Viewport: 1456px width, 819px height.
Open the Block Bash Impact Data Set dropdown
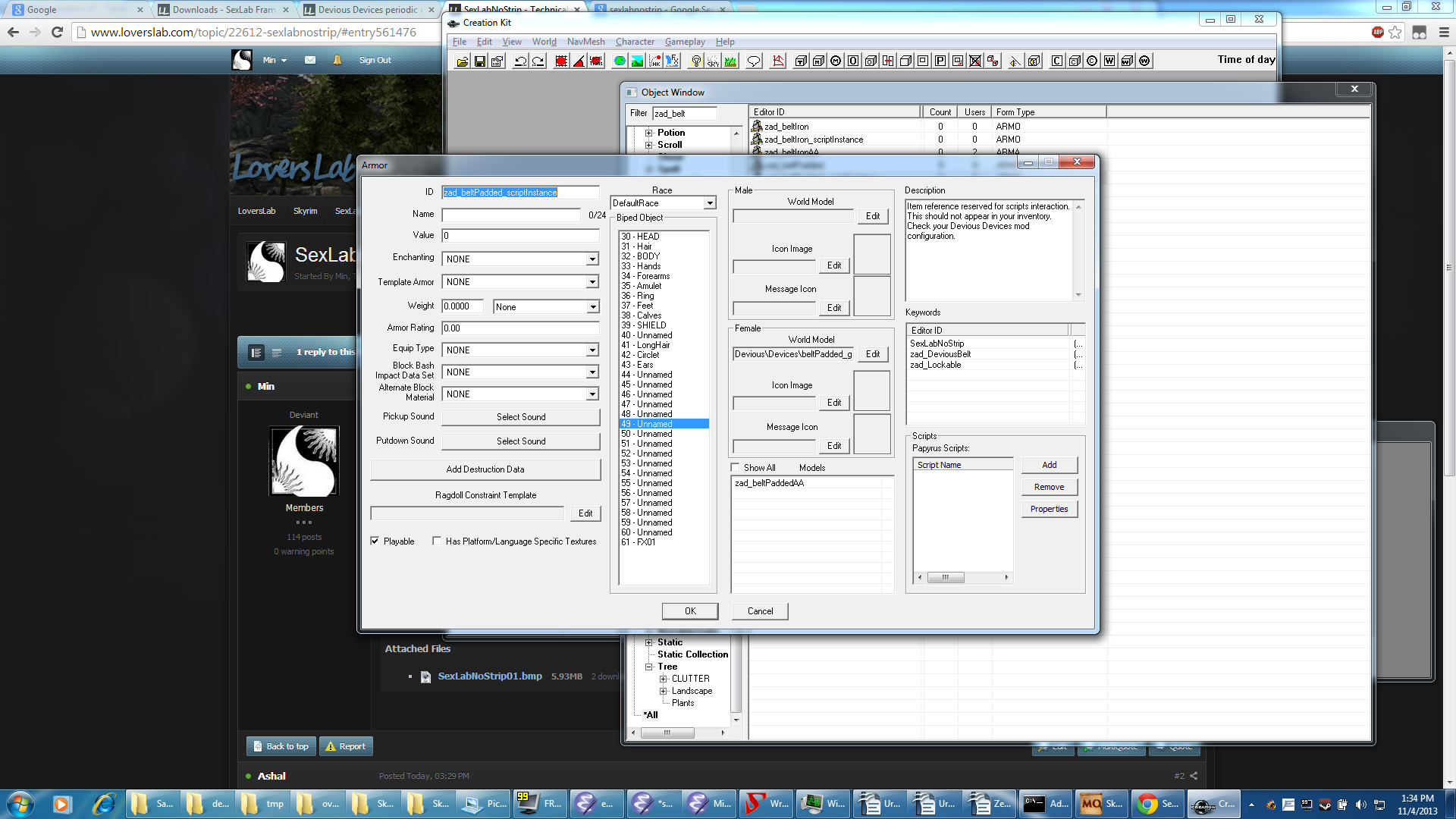[x=592, y=372]
